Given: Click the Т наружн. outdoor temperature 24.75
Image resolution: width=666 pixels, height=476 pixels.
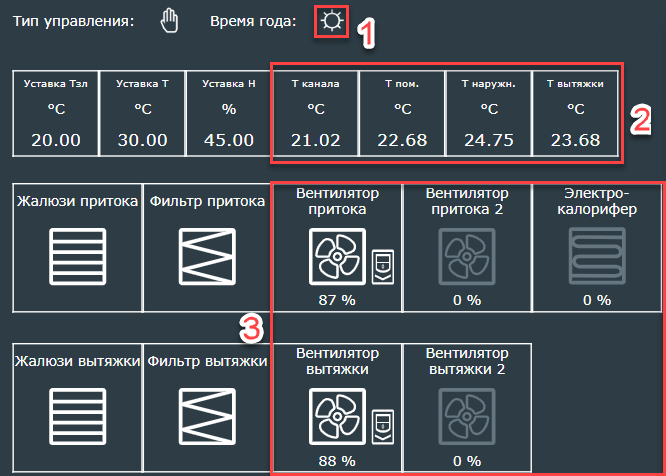Looking at the screenshot, I should (488, 139).
